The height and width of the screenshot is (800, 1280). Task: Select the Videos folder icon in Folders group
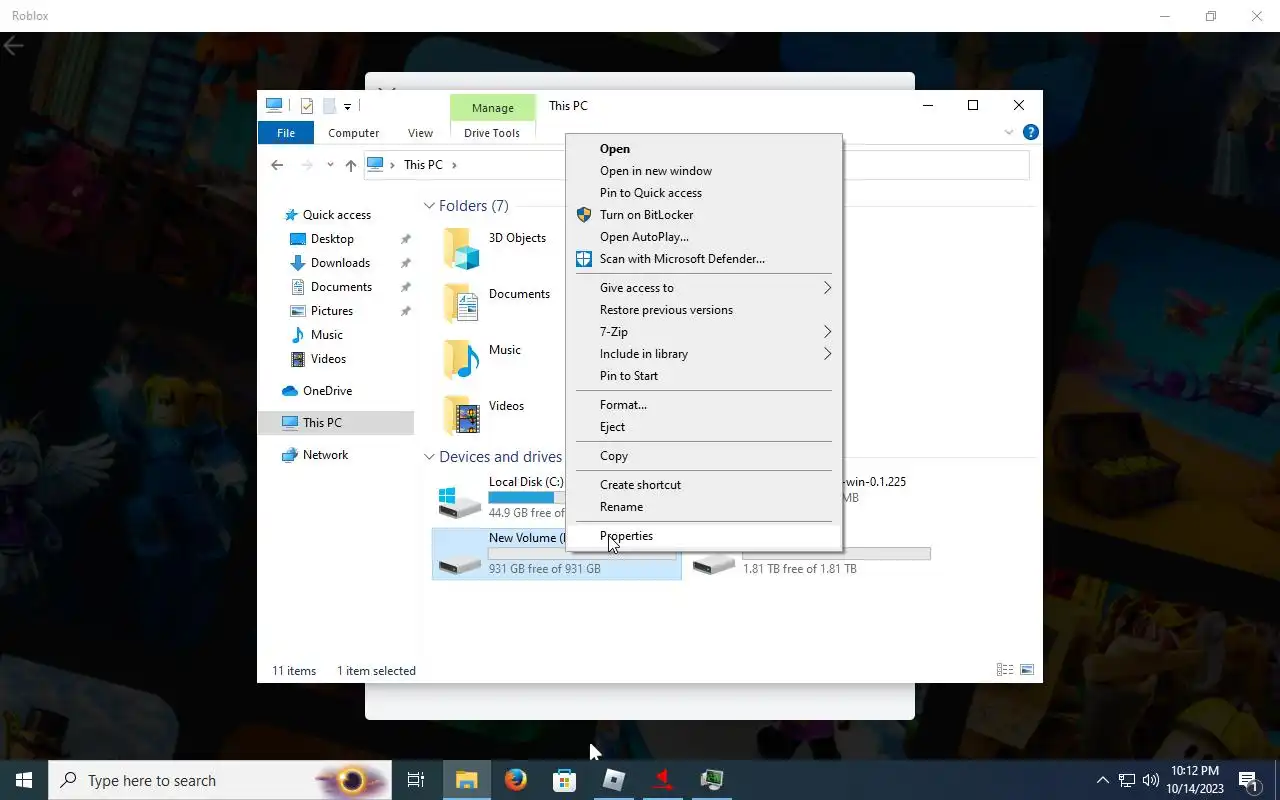tap(461, 416)
